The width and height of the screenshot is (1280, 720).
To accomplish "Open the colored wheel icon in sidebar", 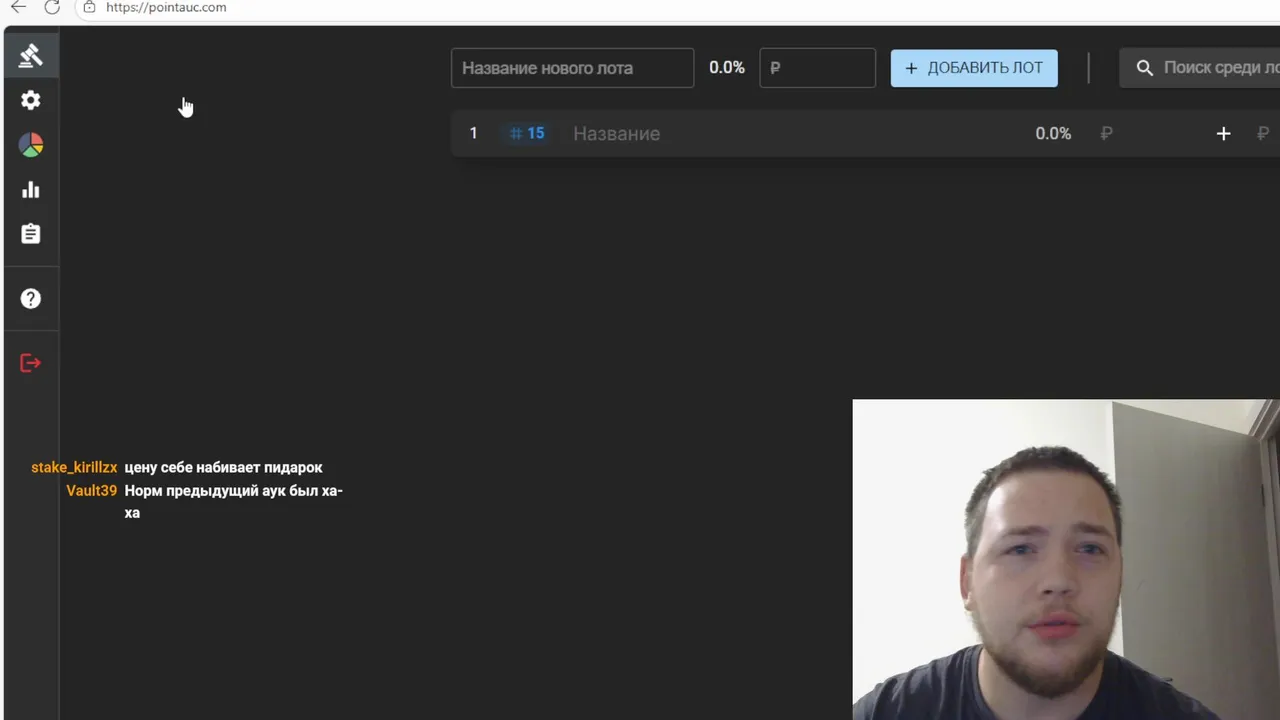I will click(x=31, y=145).
